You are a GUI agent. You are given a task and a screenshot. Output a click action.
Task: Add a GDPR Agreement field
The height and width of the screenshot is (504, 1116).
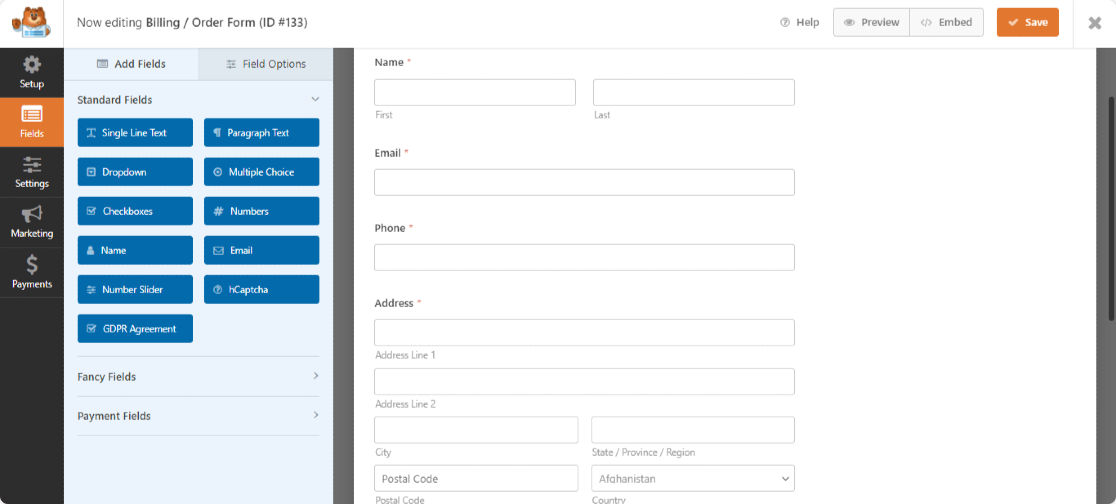[x=135, y=328]
